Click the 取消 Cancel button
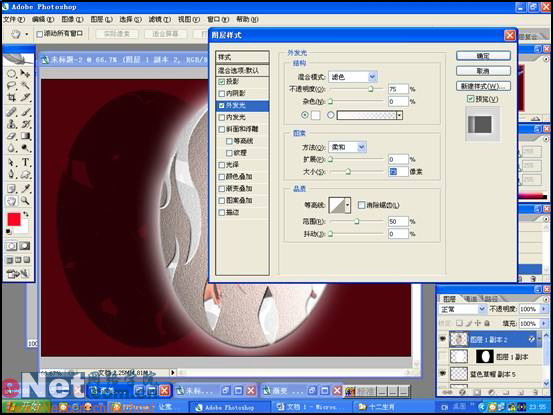 pos(483,71)
